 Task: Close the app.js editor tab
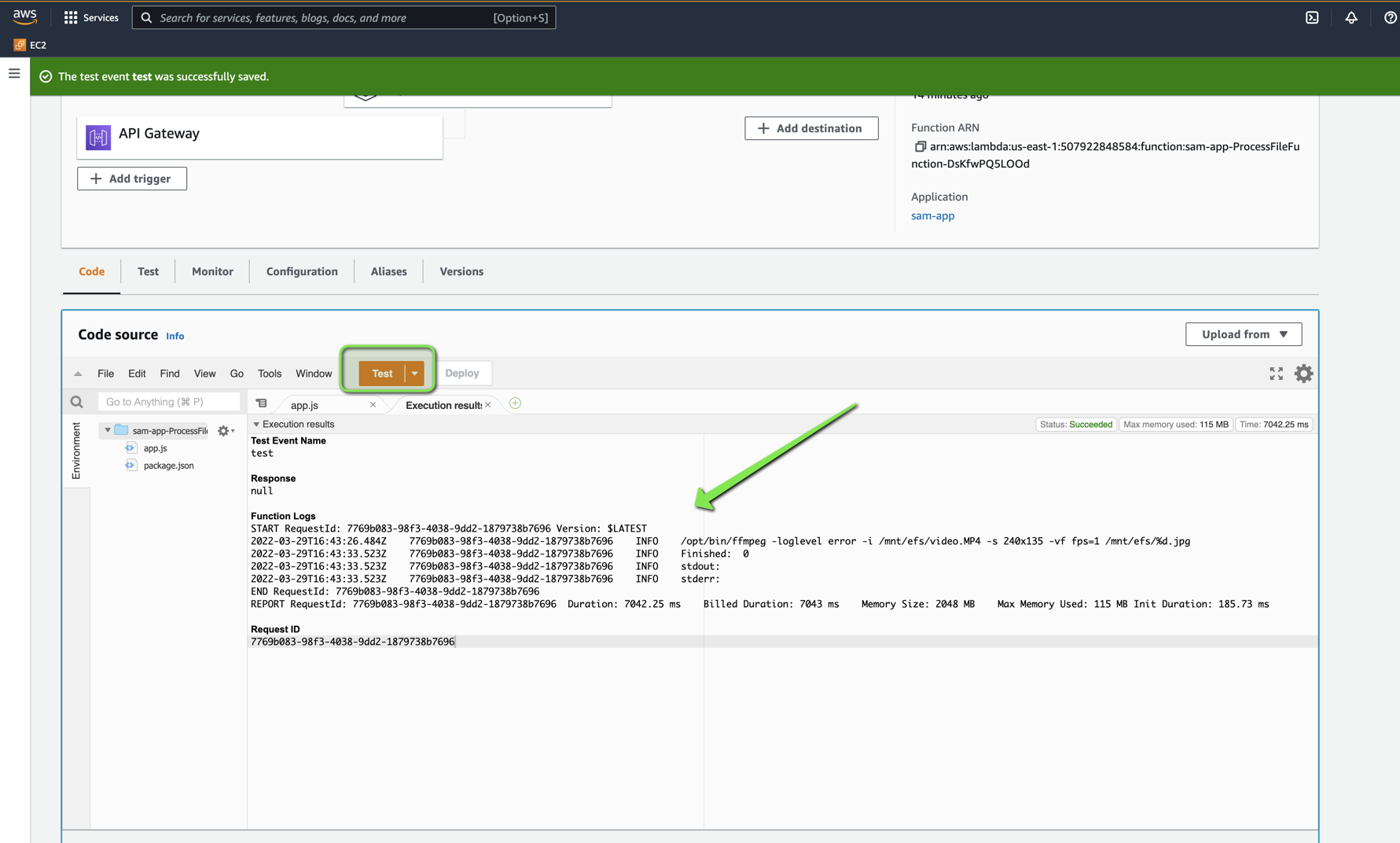[x=373, y=404]
